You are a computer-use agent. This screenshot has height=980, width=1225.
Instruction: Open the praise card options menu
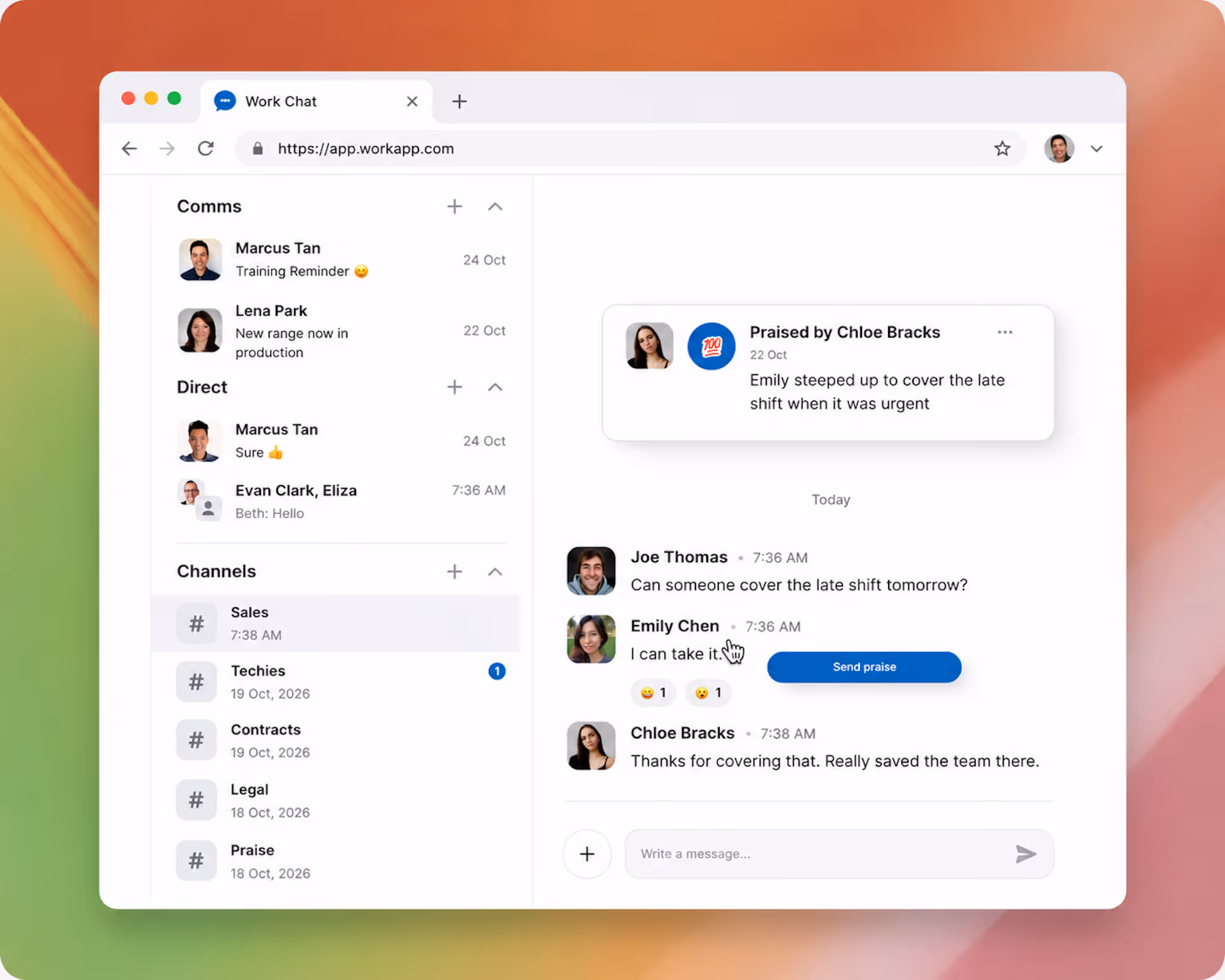(1005, 332)
